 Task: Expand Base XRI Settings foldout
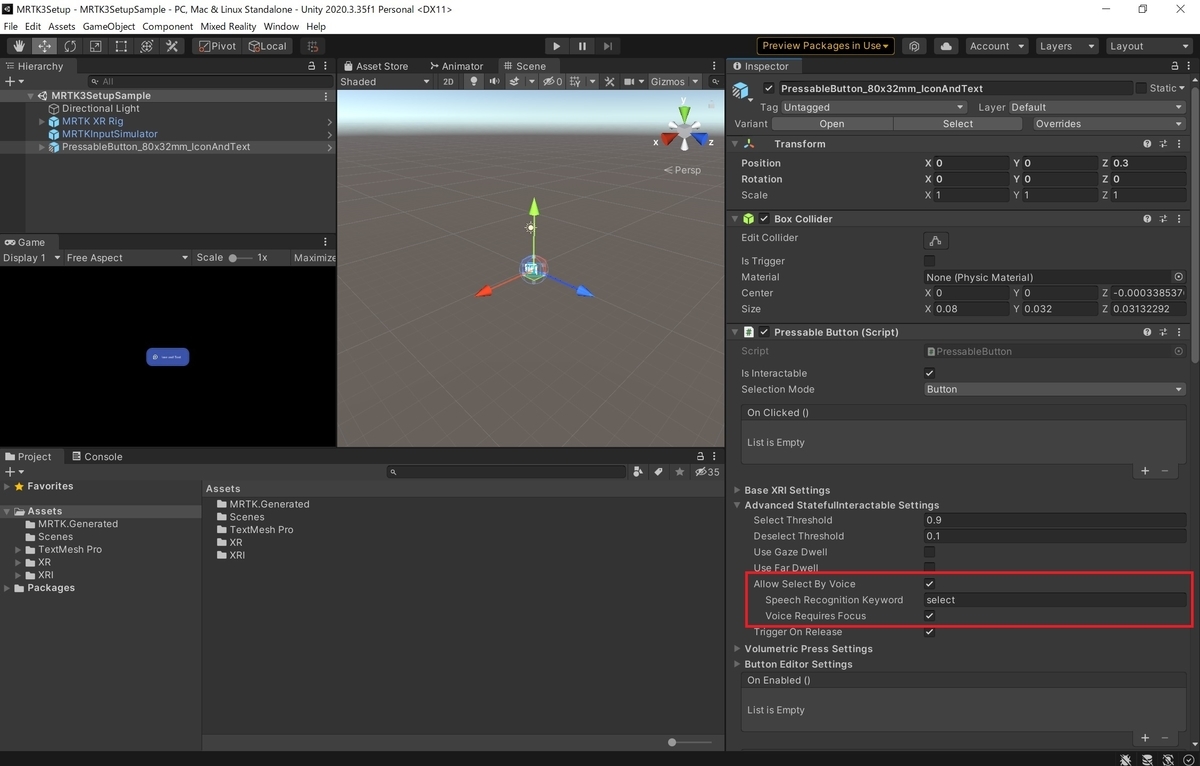pos(786,490)
